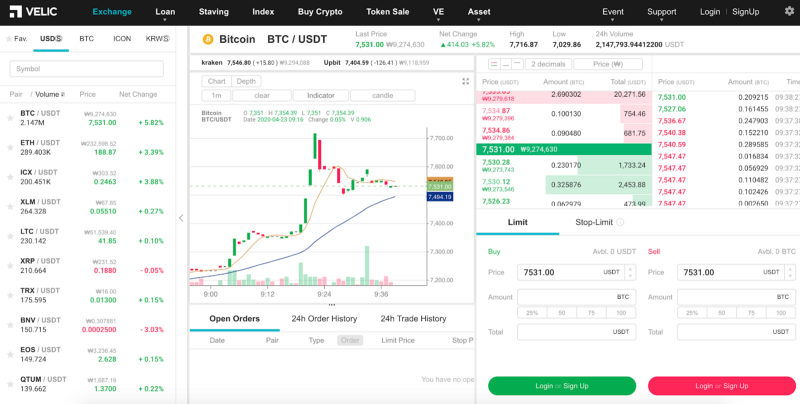Image resolution: width=800 pixels, height=404 pixels.
Task: Click the SignUp link in header
Action: coord(745,12)
